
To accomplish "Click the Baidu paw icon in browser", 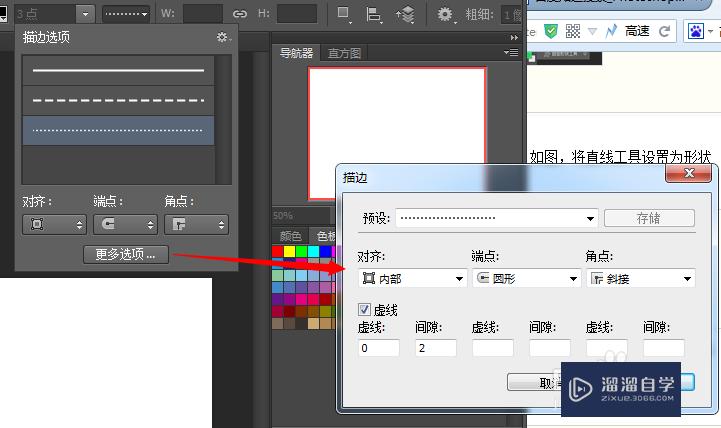I will click(x=696, y=31).
